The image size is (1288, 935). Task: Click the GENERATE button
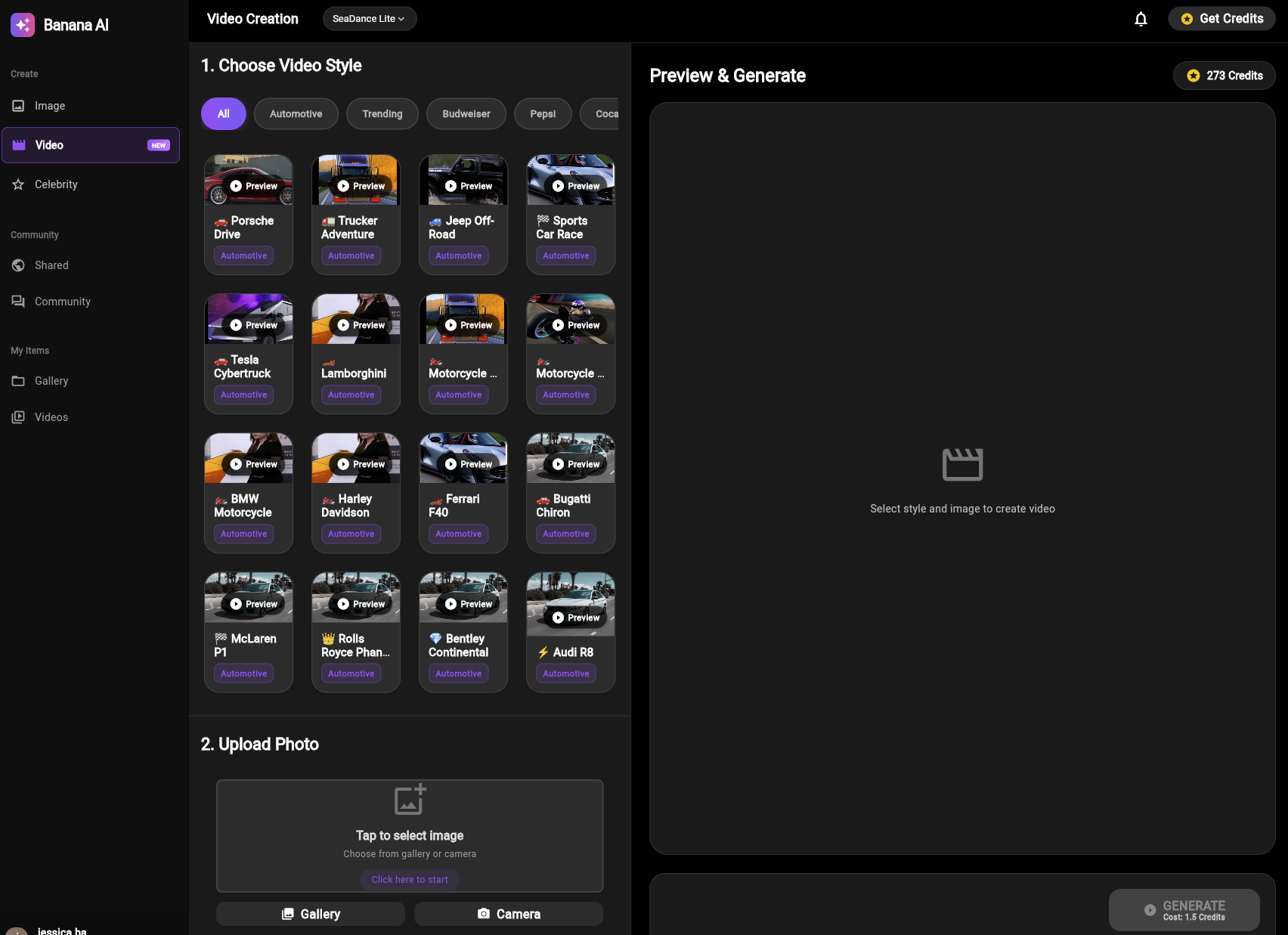tap(1184, 910)
